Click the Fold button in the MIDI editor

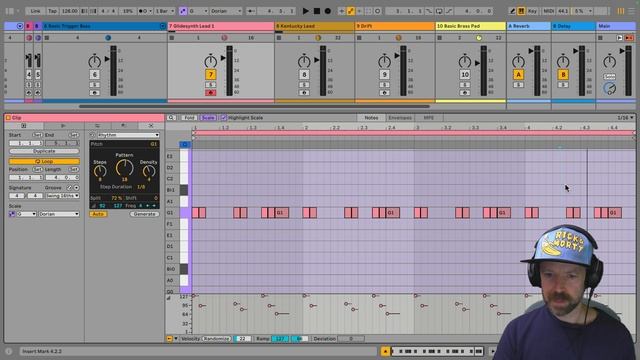(x=189, y=118)
